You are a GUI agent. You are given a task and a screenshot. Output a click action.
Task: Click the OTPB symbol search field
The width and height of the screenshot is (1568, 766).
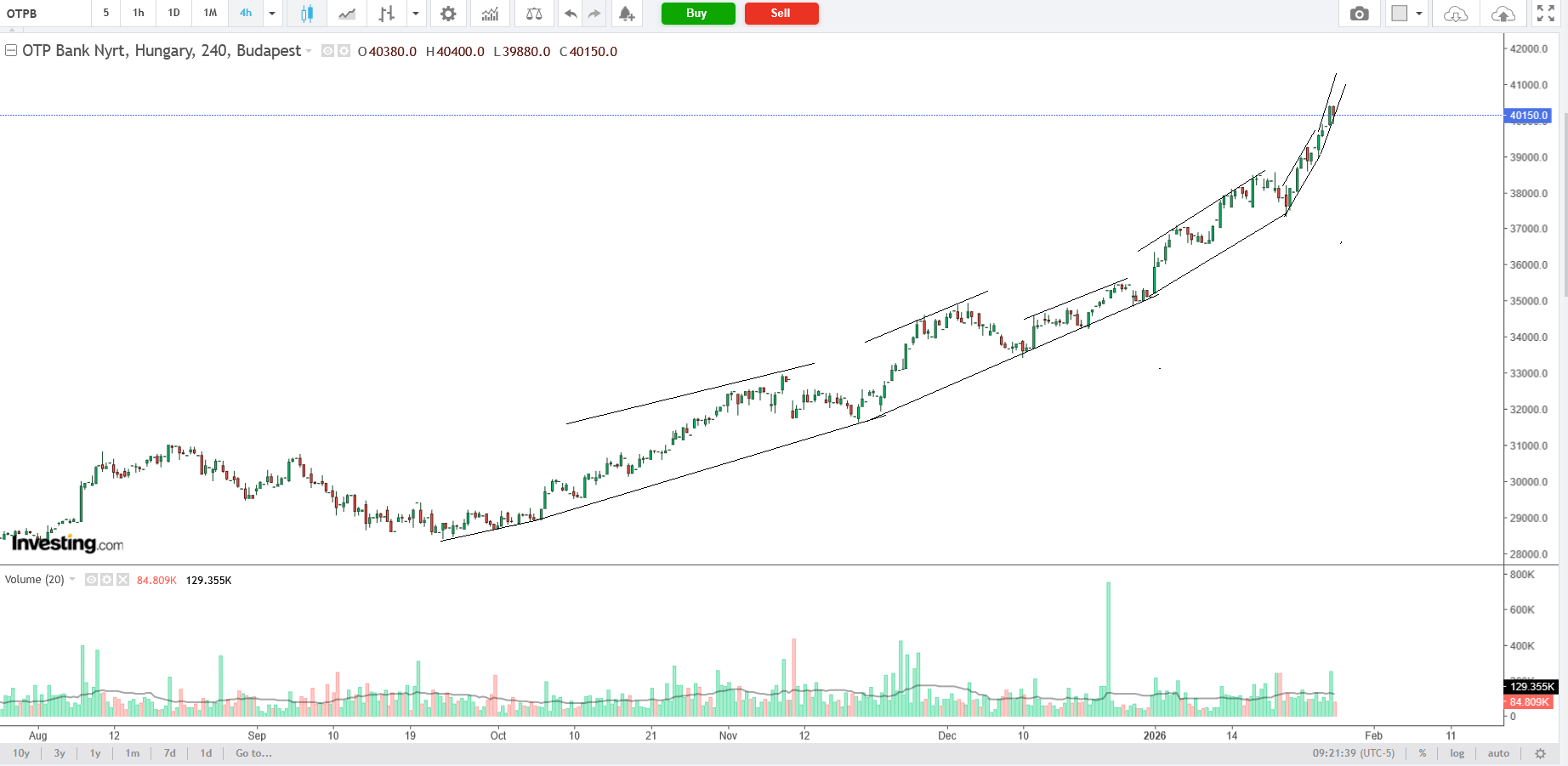tap(44, 14)
